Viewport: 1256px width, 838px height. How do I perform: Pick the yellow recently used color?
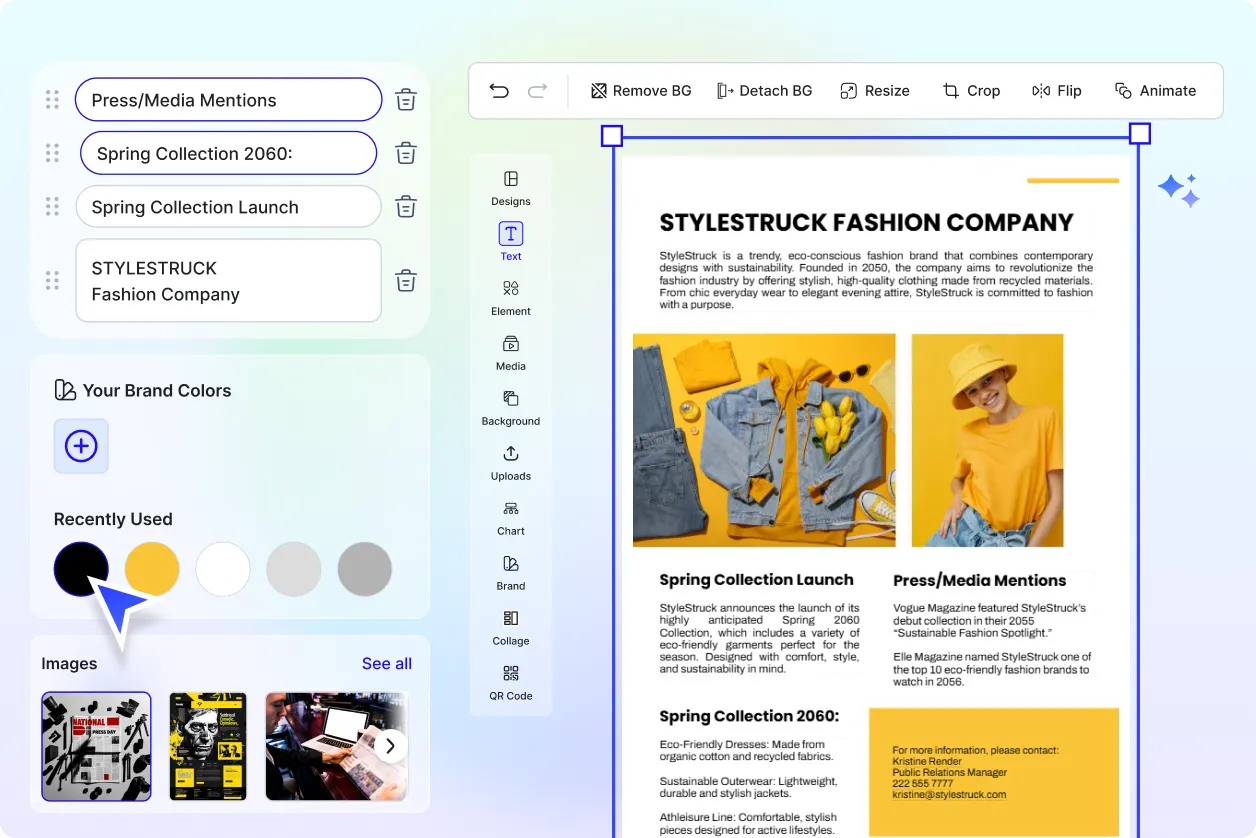(x=152, y=569)
